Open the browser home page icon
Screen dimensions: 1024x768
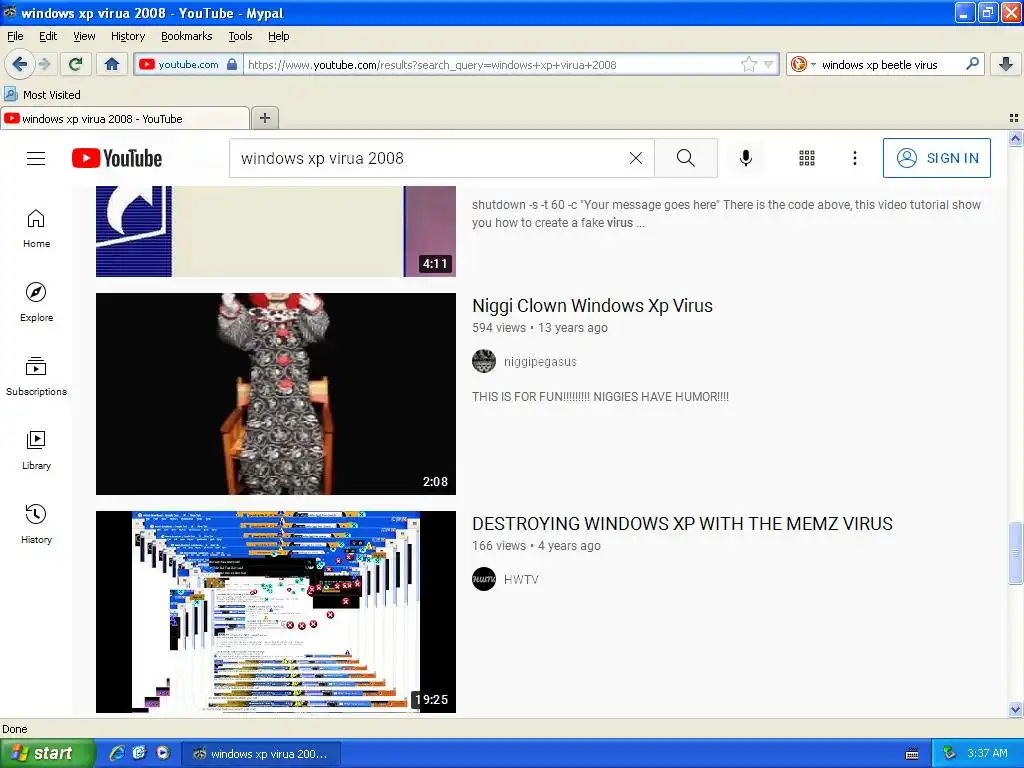pyautogui.click(x=112, y=64)
